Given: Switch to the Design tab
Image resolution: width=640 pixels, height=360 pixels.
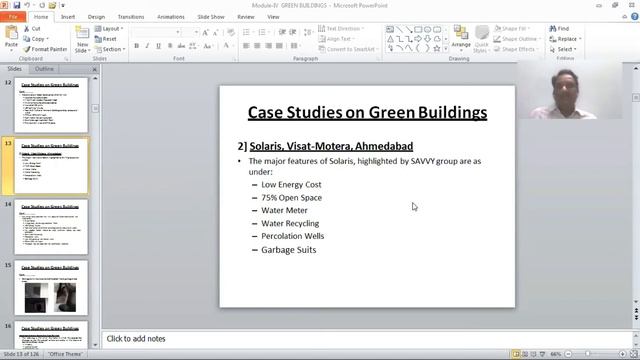Looking at the screenshot, I should (96, 17).
